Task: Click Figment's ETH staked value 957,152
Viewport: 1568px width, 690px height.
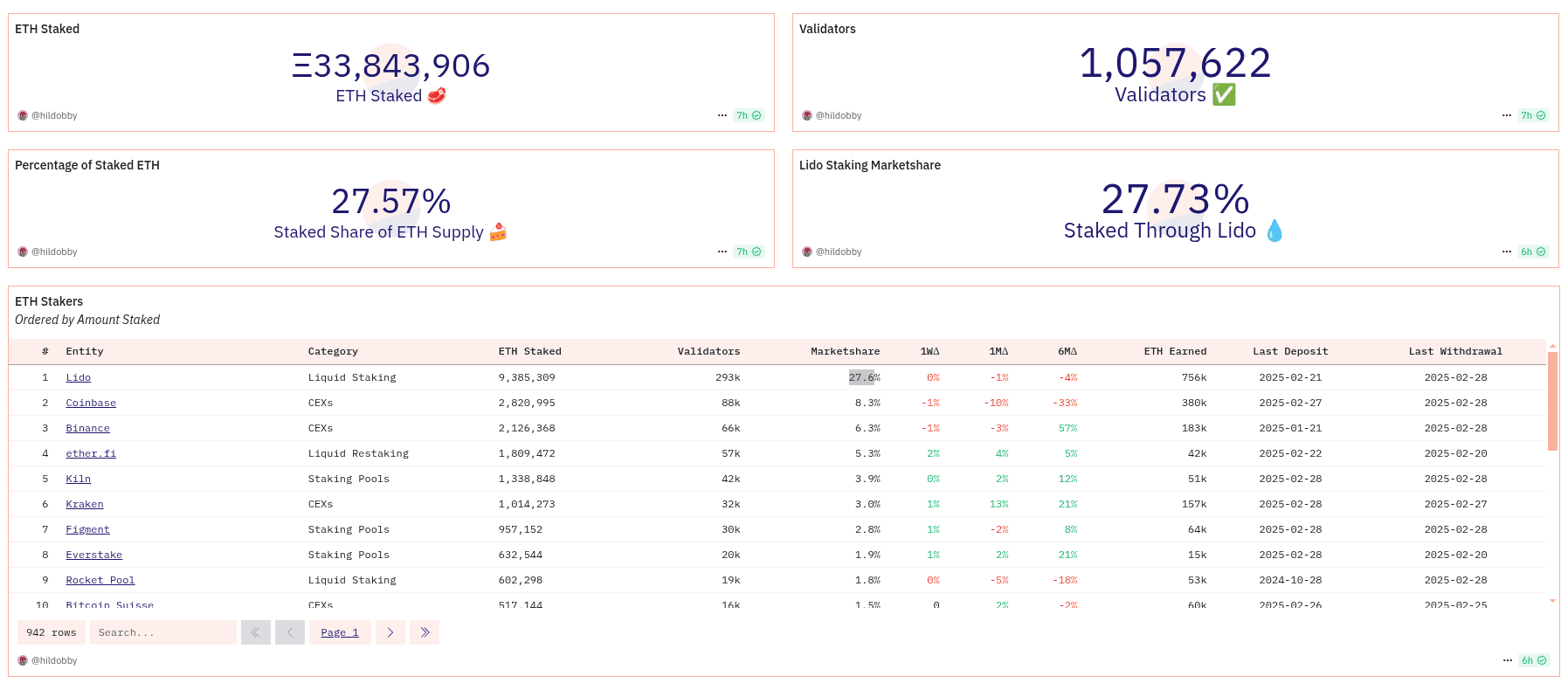Action: [x=521, y=529]
